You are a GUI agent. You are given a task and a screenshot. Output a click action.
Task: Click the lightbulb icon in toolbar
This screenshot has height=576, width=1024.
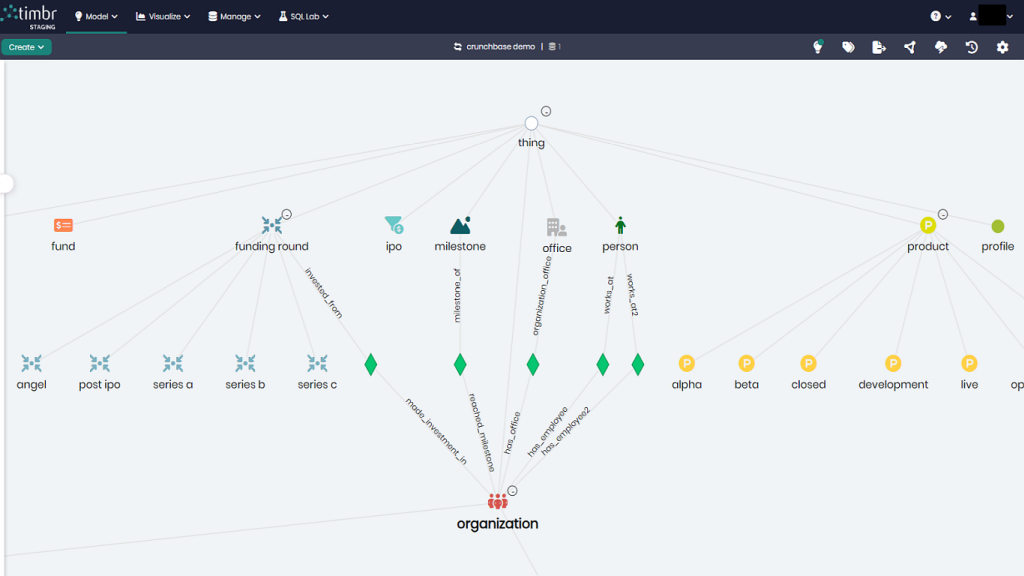click(818, 47)
